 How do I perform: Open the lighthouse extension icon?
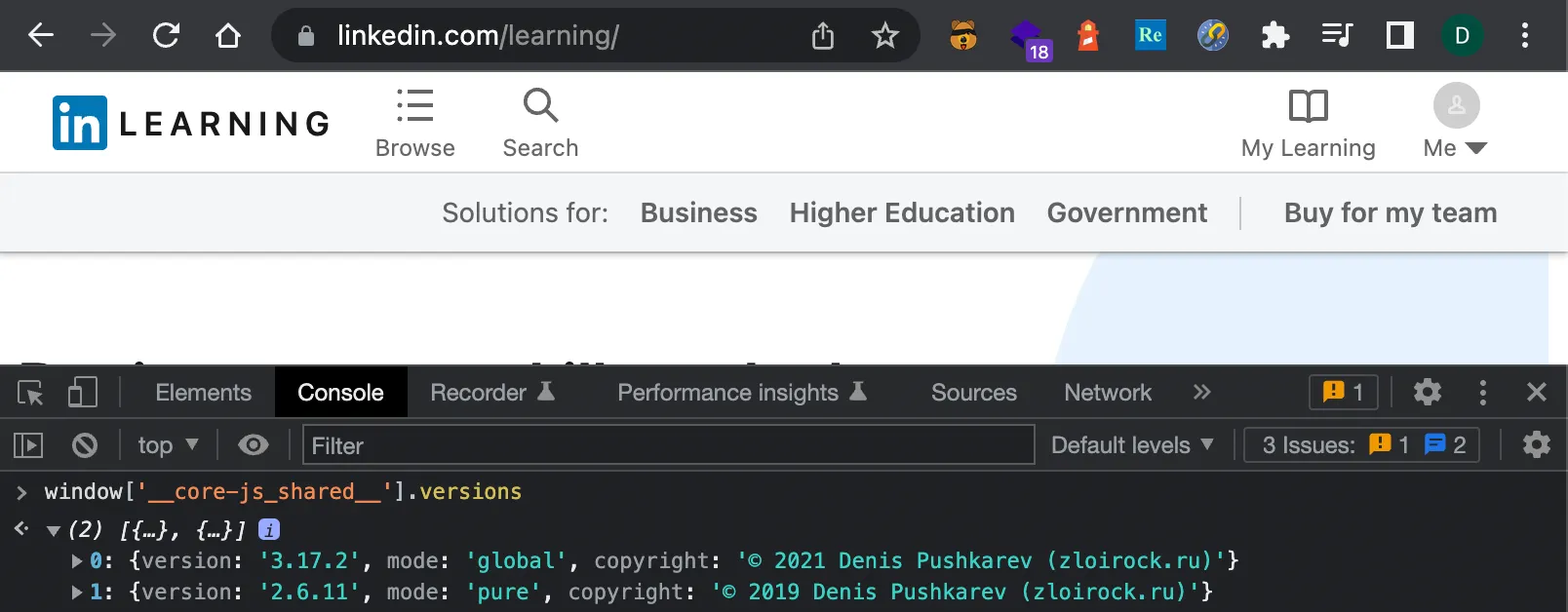1088,36
